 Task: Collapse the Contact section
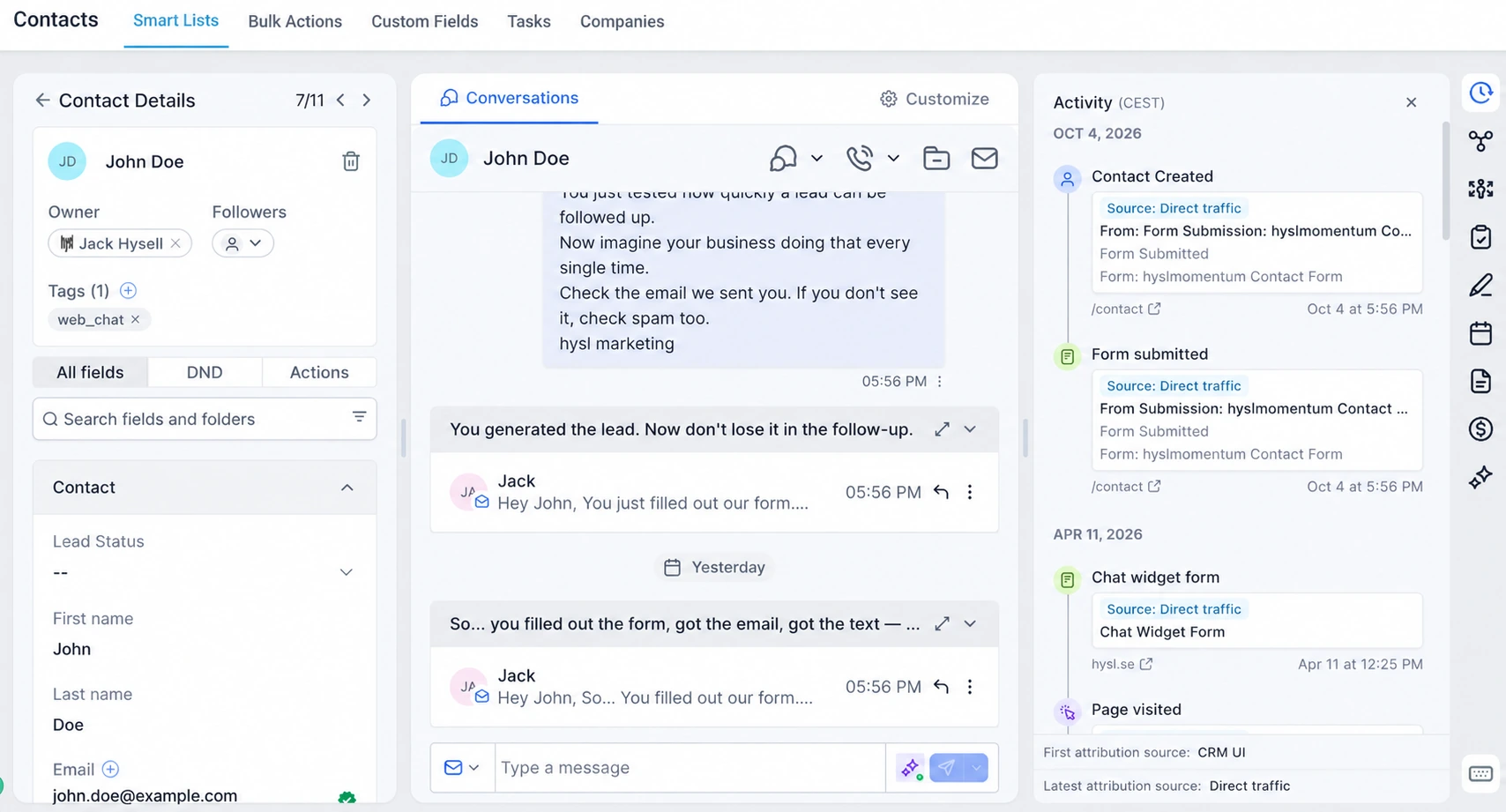click(x=347, y=488)
